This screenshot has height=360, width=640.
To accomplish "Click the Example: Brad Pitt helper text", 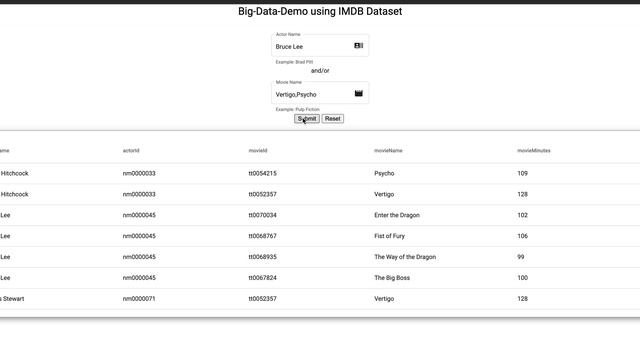I will [294, 62].
